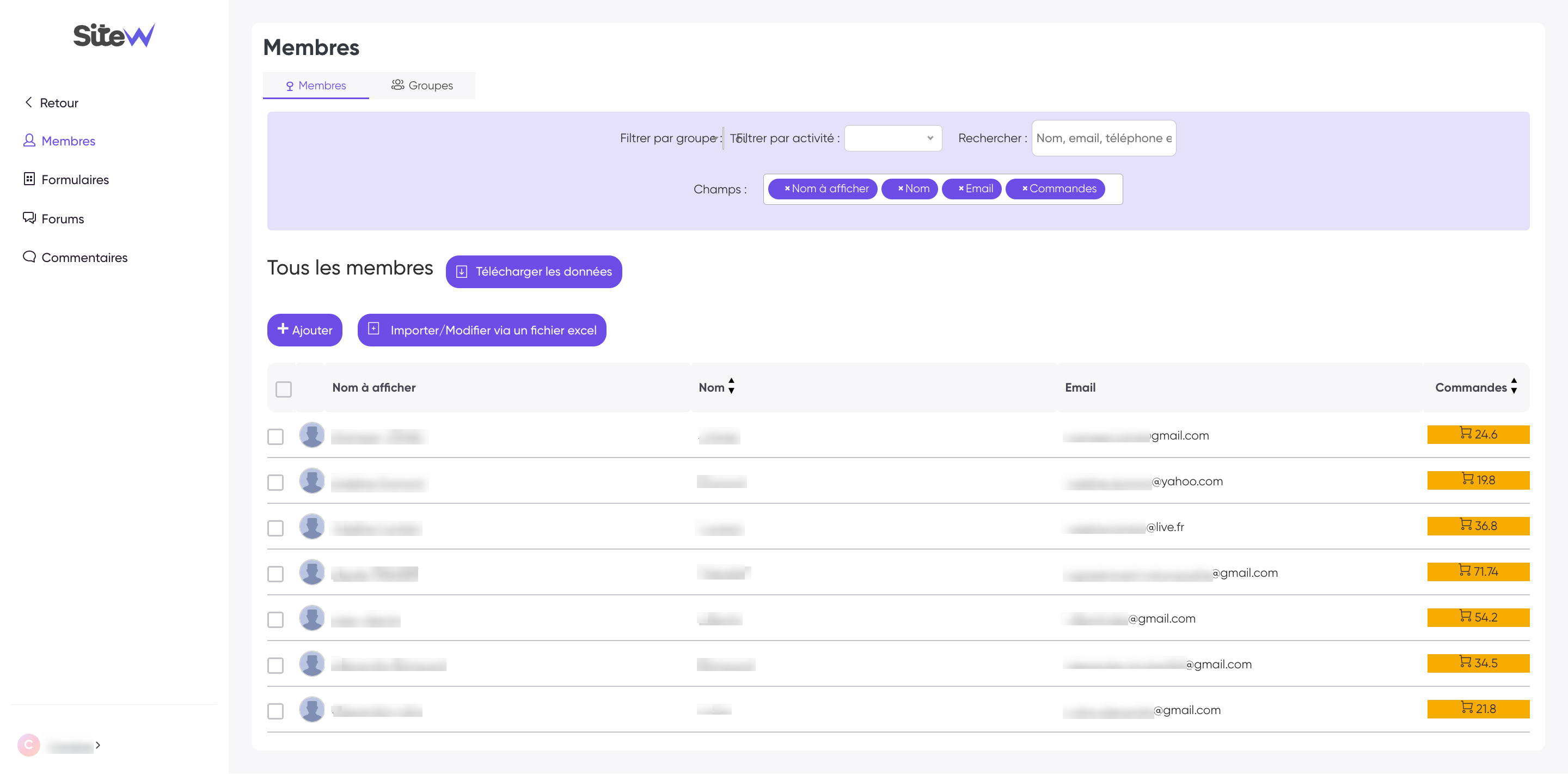Click the Commentaires speech bubble icon
1568x774 pixels.
[x=29, y=257]
